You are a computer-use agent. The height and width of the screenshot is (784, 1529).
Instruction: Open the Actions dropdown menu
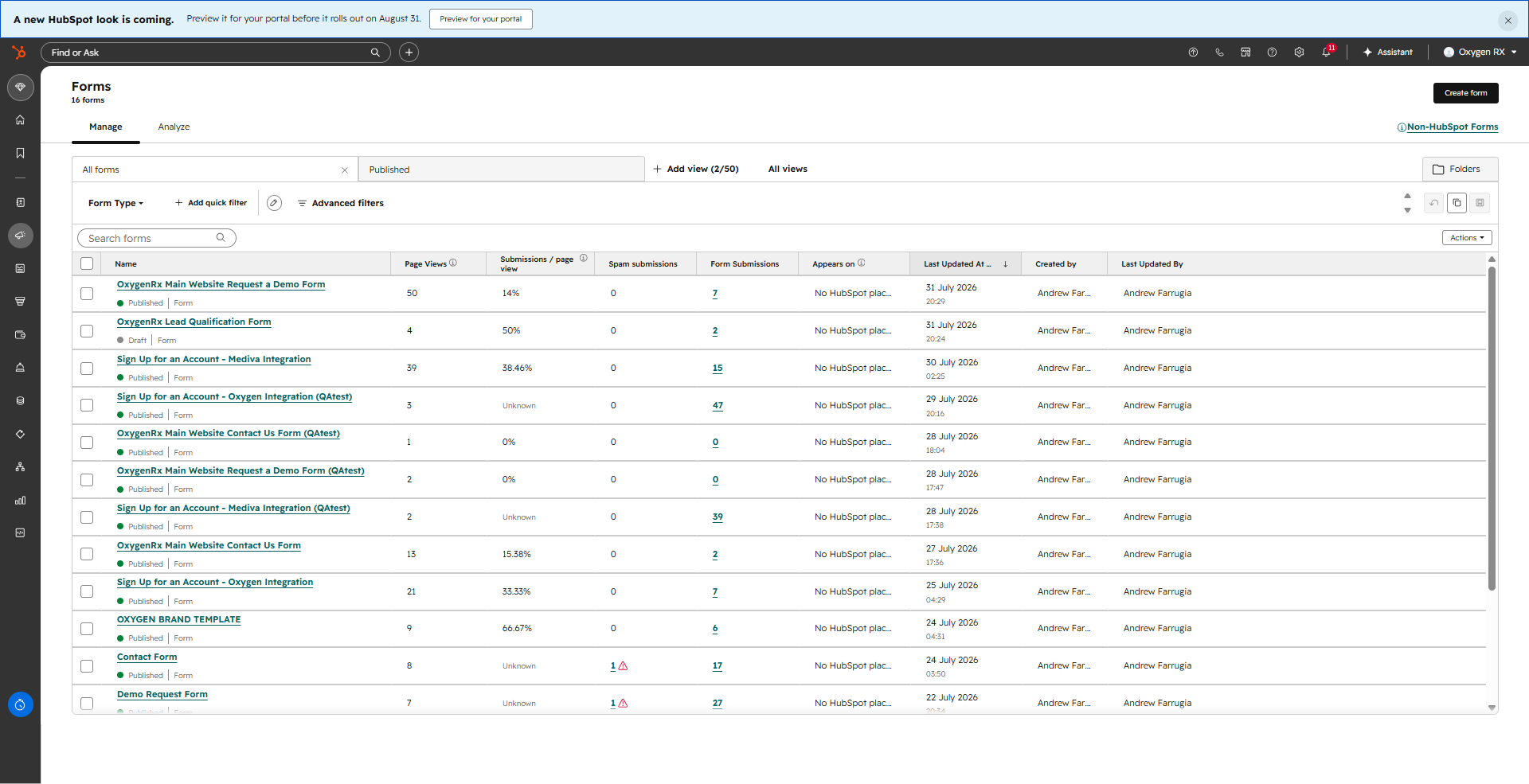pos(1467,238)
